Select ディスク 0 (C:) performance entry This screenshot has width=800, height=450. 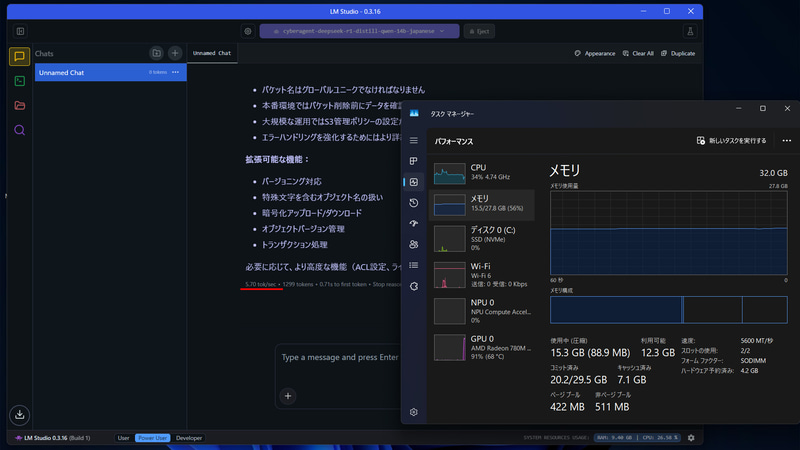482,239
